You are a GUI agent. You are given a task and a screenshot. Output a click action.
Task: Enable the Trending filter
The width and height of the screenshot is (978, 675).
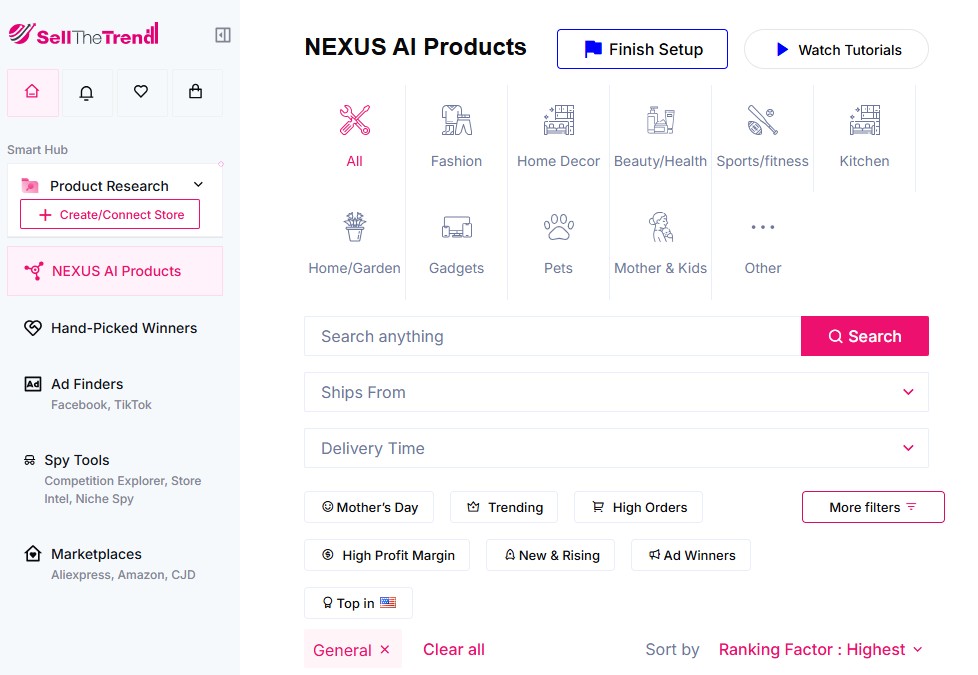[504, 507]
